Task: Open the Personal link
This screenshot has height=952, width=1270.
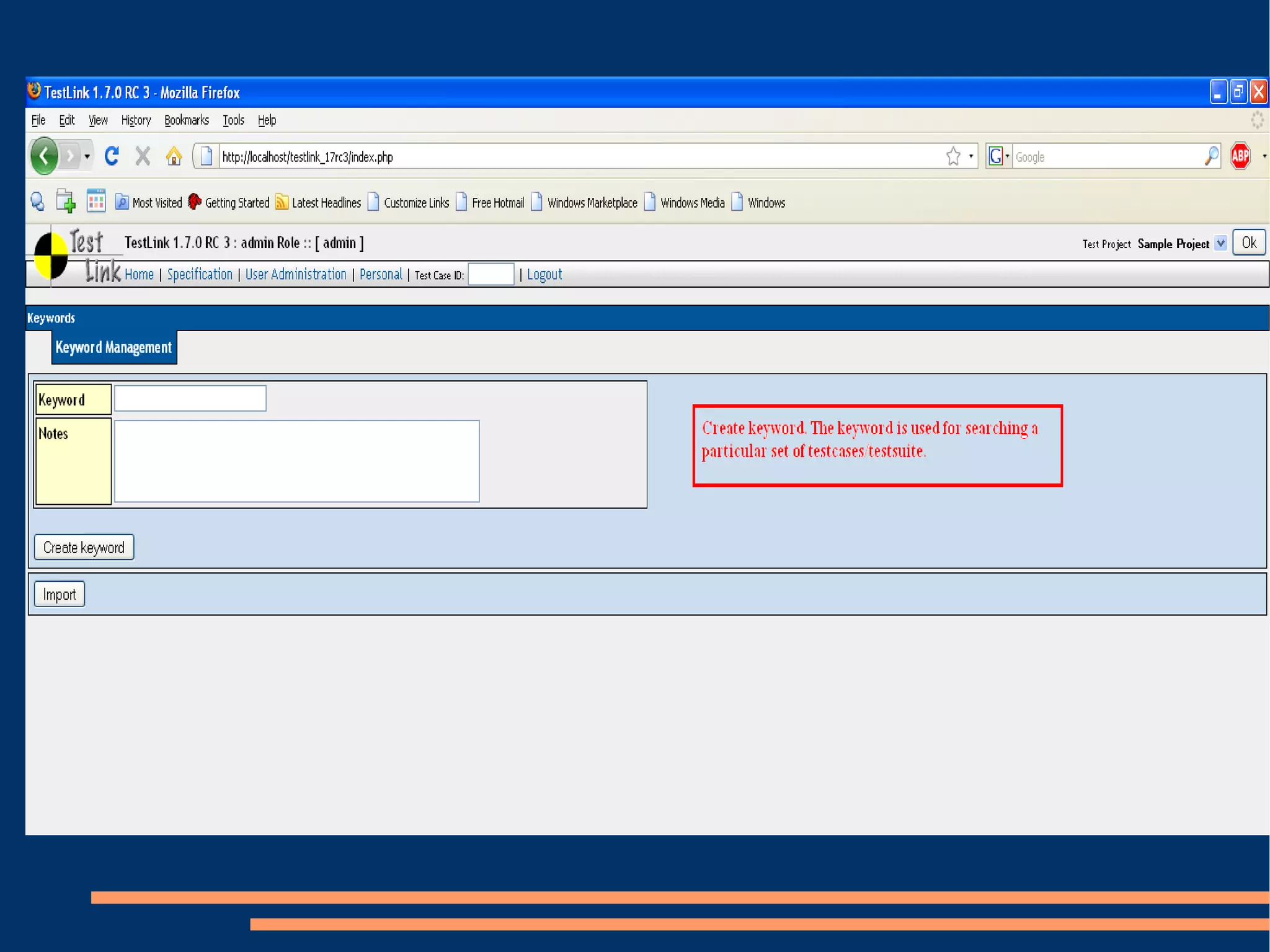Action: (381, 274)
